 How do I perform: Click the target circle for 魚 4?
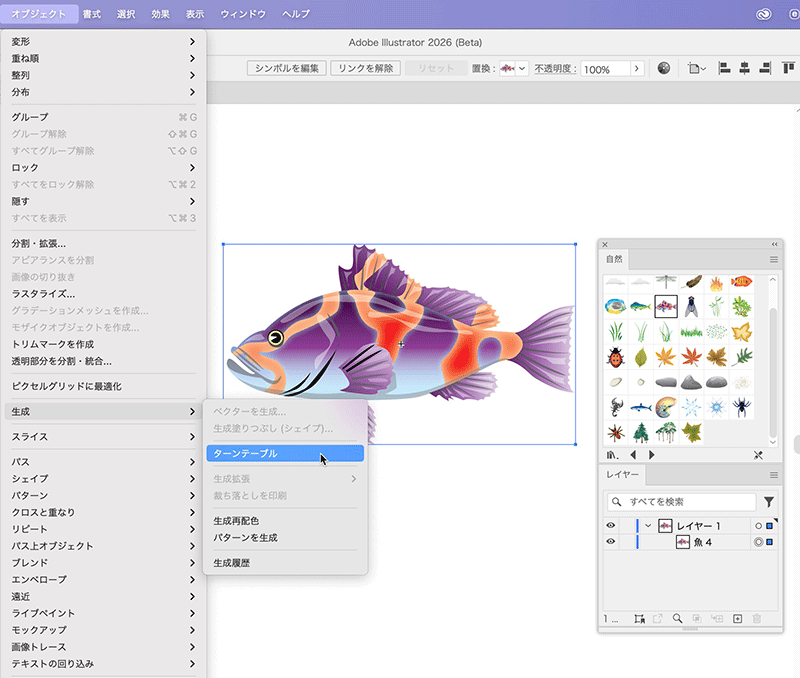click(x=757, y=542)
